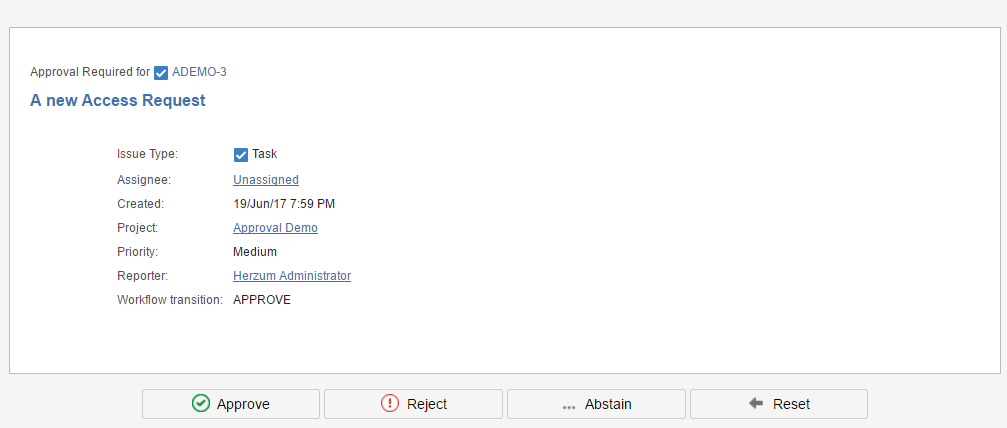
Task: Open the Unassigned assignee link
Action: click(x=266, y=180)
